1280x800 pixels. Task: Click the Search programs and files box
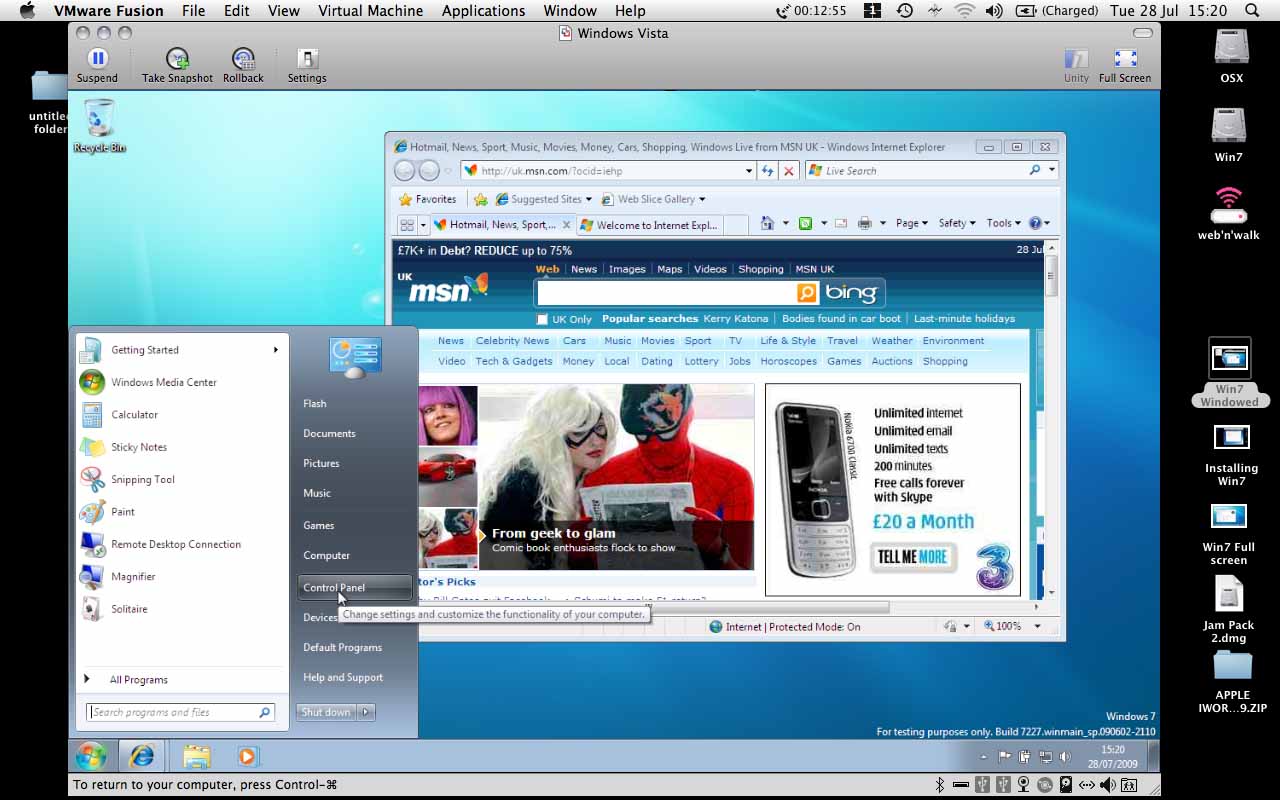pos(174,713)
